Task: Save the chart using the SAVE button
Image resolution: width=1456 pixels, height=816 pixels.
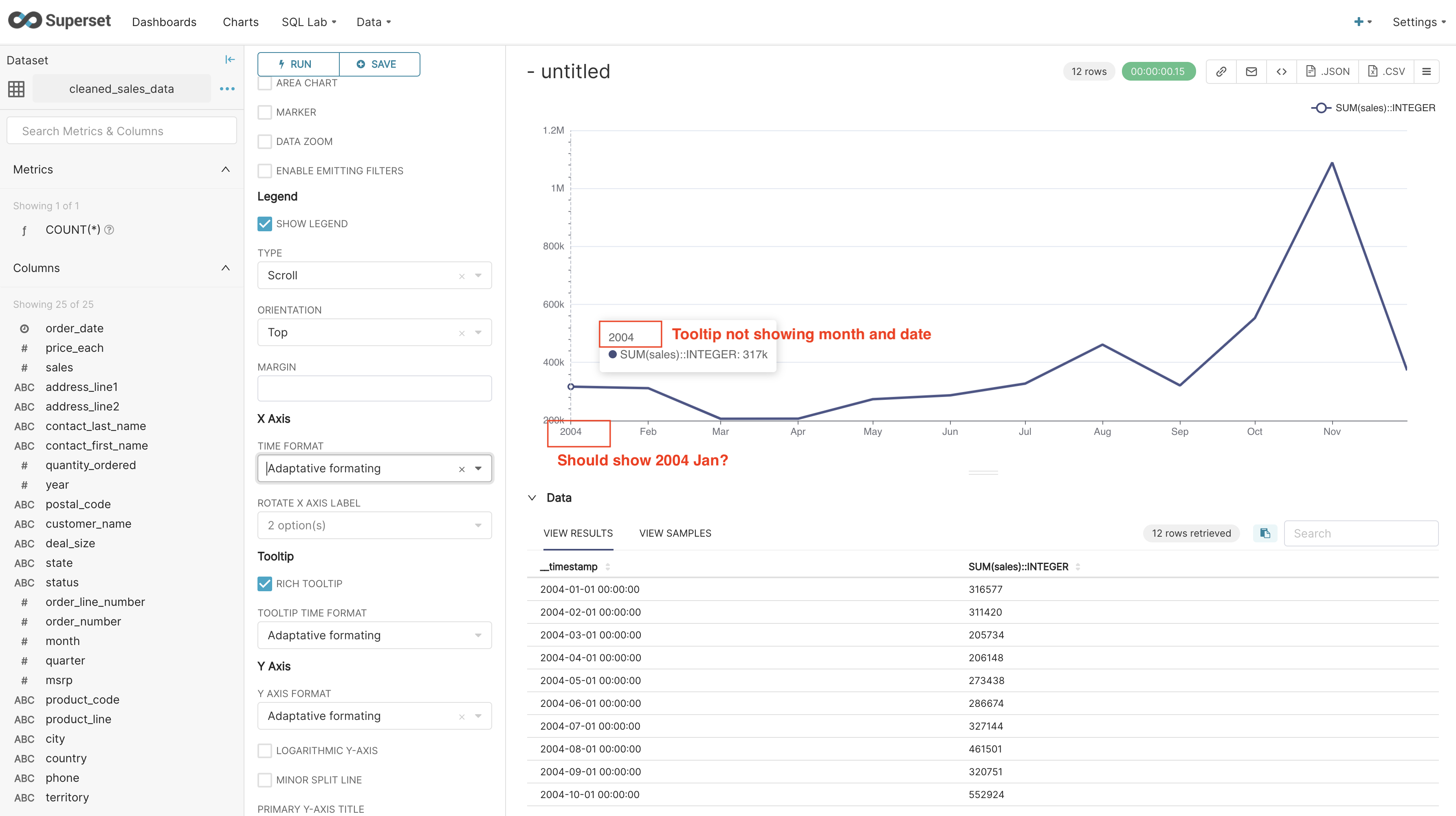Action: click(379, 64)
